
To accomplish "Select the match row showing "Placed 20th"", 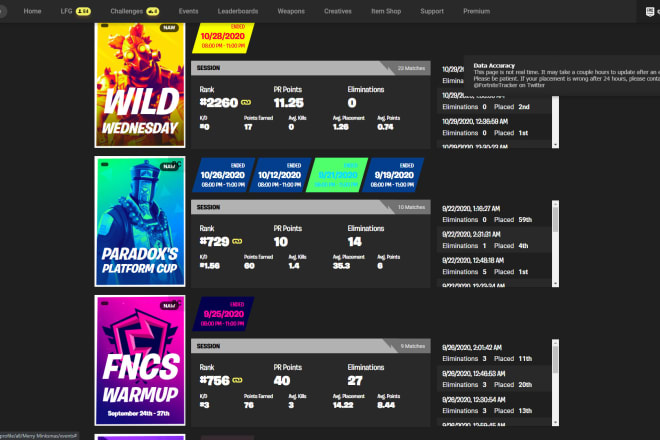I will pos(494,379).
